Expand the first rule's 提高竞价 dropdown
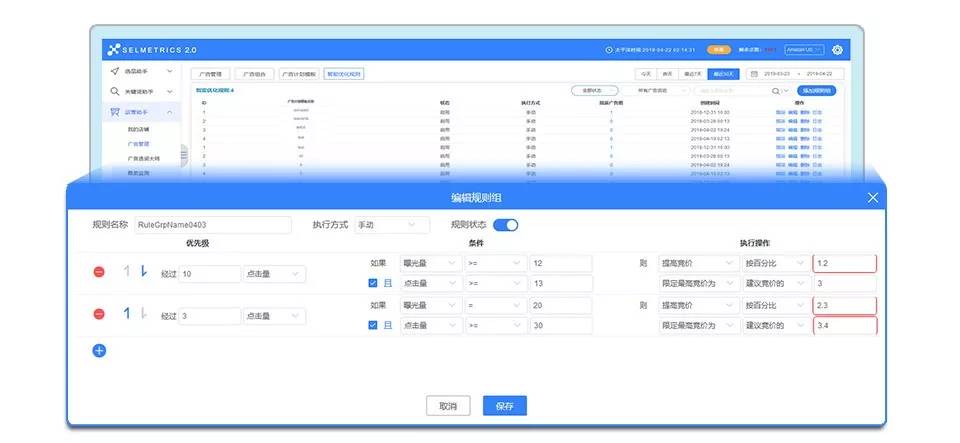Image resolution: width=960 pixels, height=443 pixels. (697, 264)
